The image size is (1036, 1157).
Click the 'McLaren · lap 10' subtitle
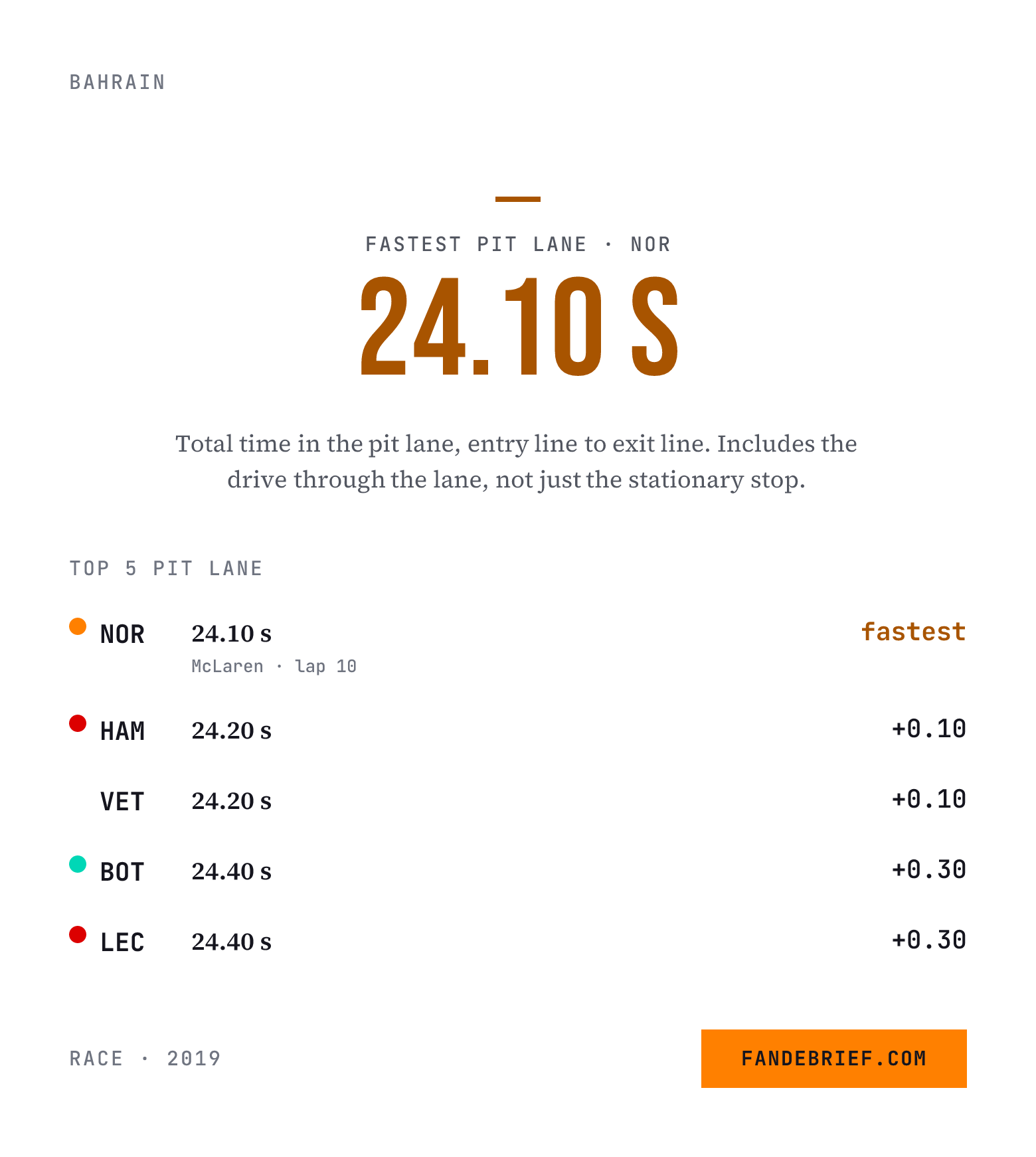(x=274, y=666)
